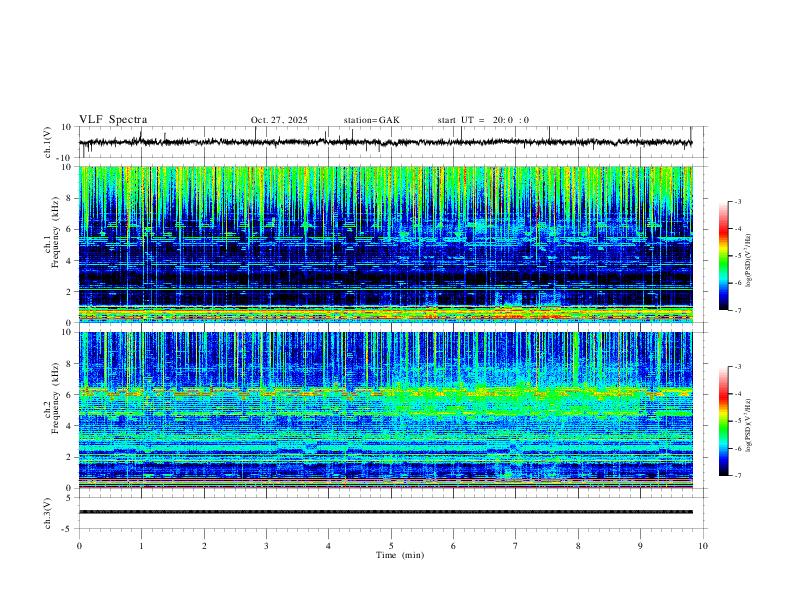This screenshot has height=612, width=792.
Task: Click the time axis tick label '7'
Action: tap(516, 546)
